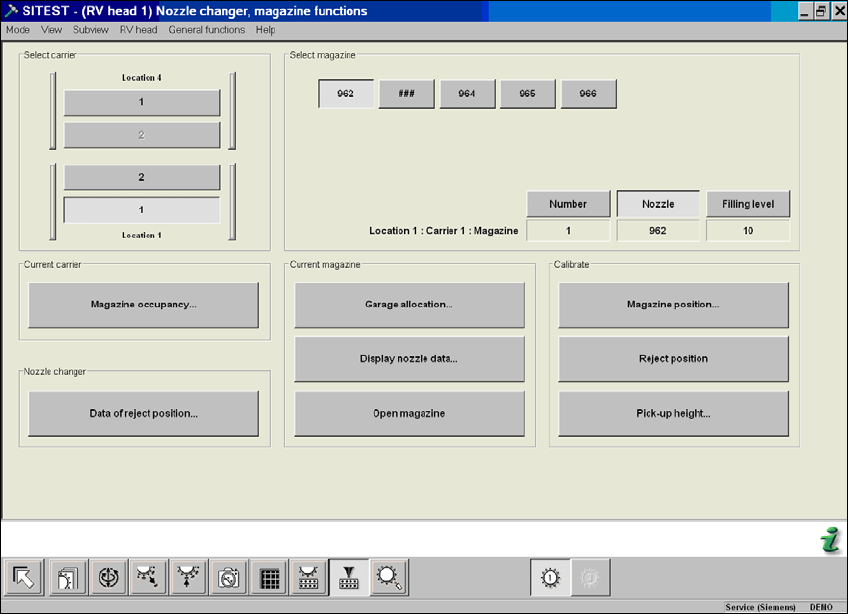
Task: Click the magnifier head icon in bottom toolbar
Action: pos(388,578)
